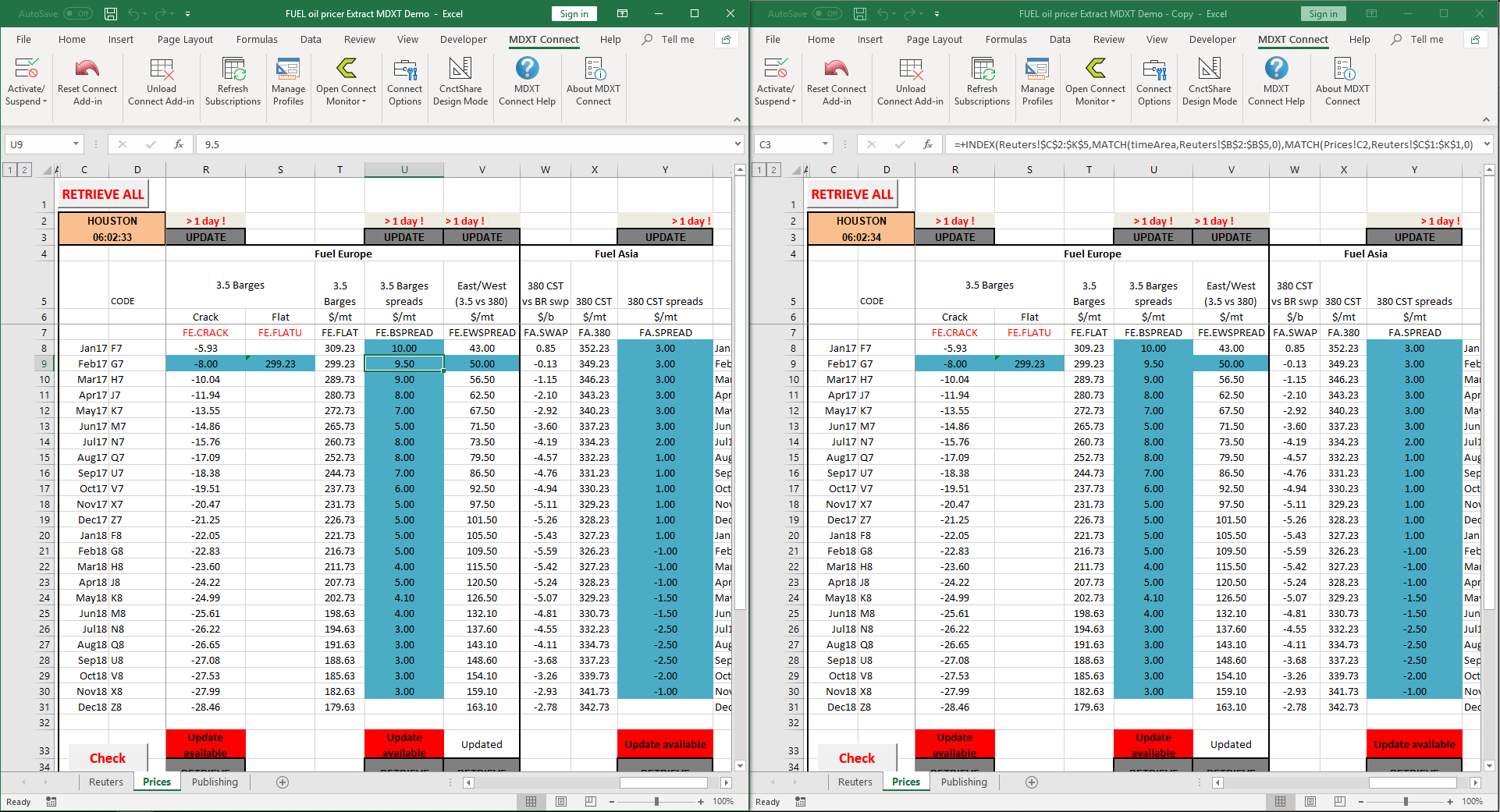Click zoom slider handle in right window
The width and height of the screenshot is (1500, 812).
click(x=1406, y=801)
